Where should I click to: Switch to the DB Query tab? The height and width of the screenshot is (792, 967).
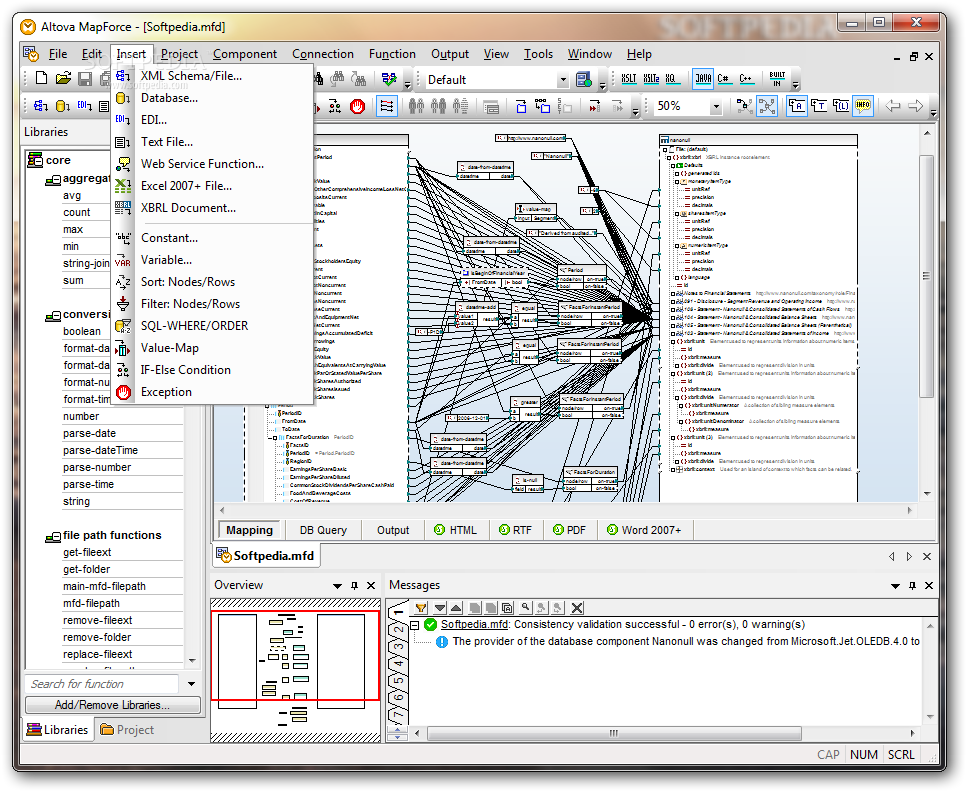tap(323, 530)
